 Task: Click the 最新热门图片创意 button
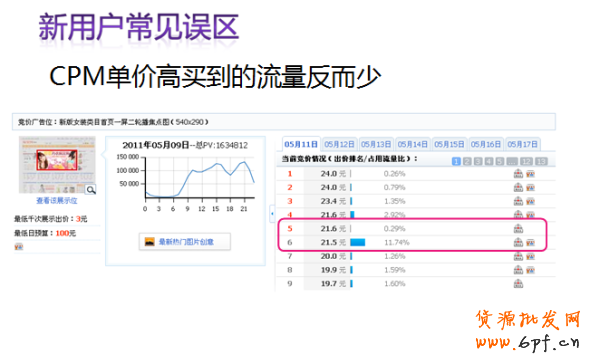pos(185,242)
